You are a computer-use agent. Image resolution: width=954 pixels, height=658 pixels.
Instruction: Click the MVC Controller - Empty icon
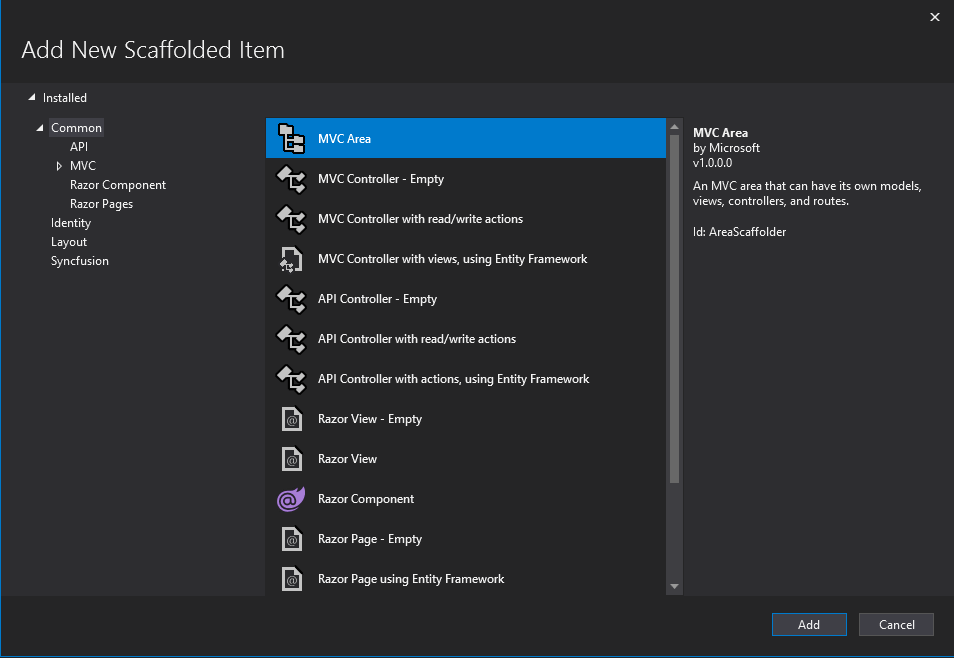point(290,179)
